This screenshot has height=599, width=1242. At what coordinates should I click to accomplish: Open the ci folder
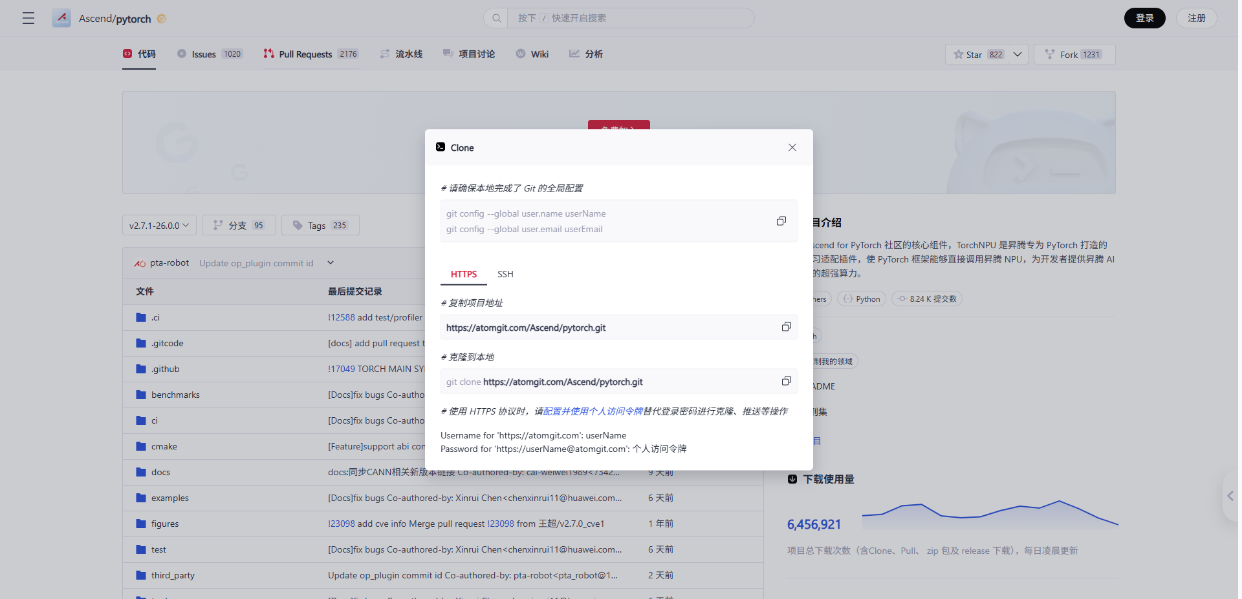click(154, 421)
